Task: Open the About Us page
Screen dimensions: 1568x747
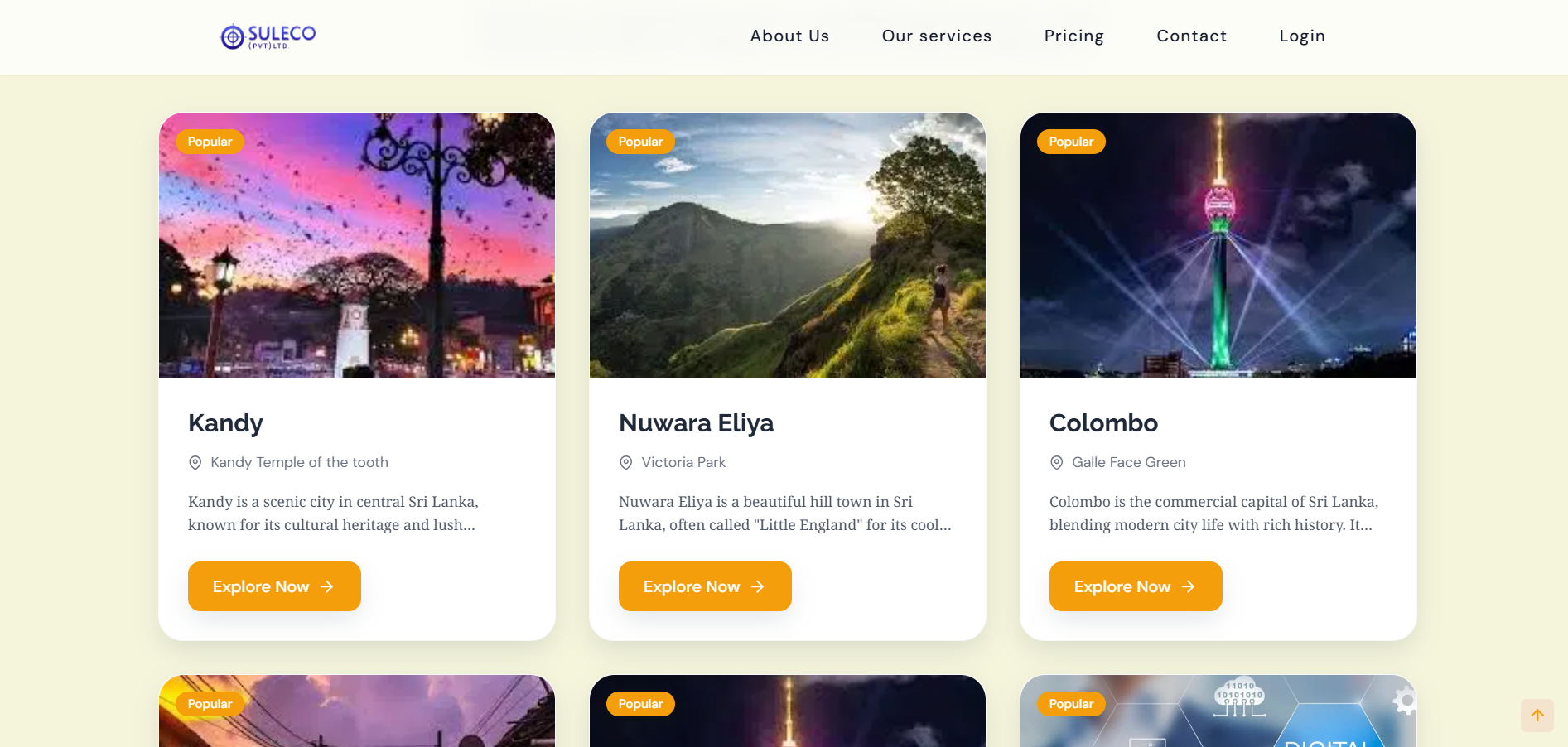Action: [x=789, y=36]
